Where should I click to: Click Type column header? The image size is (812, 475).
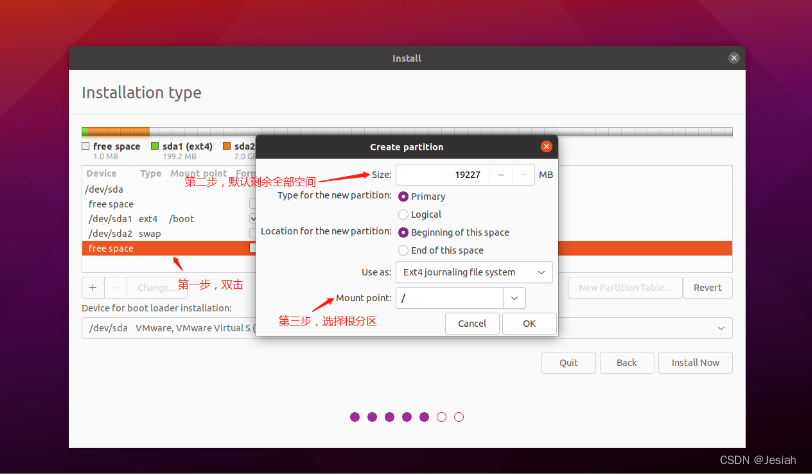151,174
